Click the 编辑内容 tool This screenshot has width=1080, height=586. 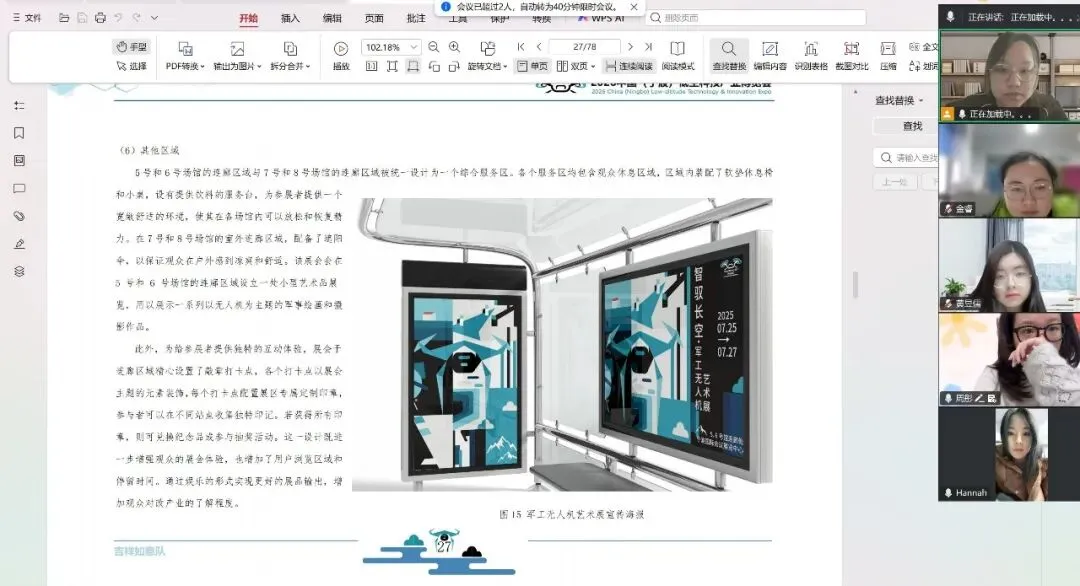pos(770,56)
